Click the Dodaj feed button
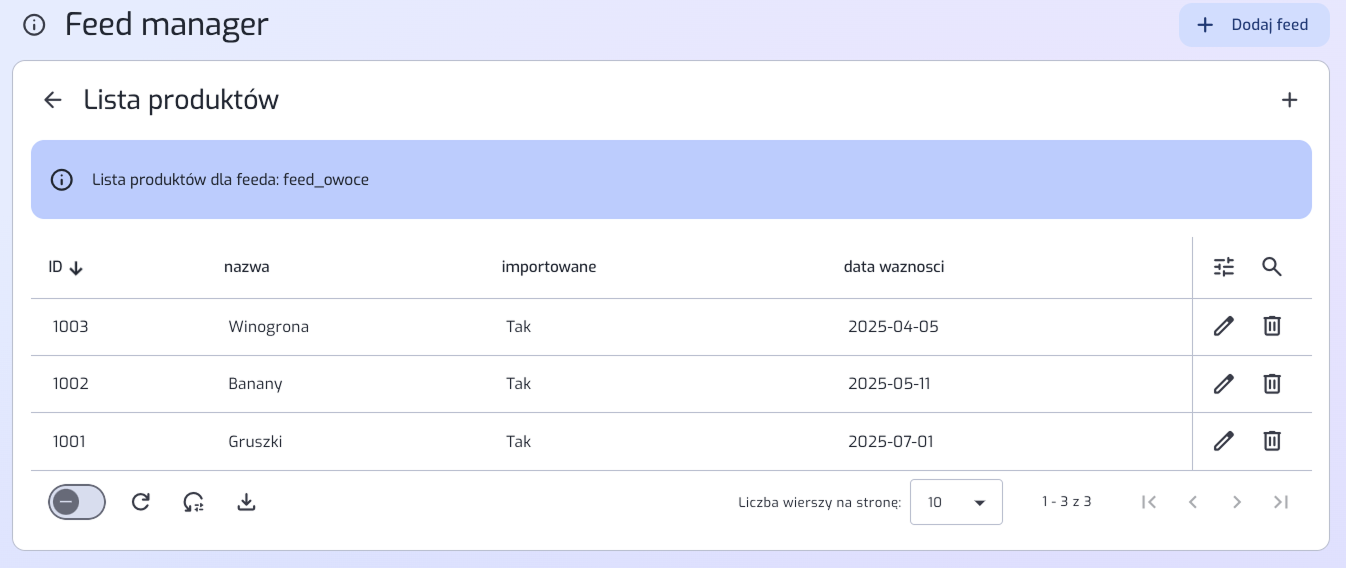This screenshot has height=568, width=1346. click(x=1254, y=25)
